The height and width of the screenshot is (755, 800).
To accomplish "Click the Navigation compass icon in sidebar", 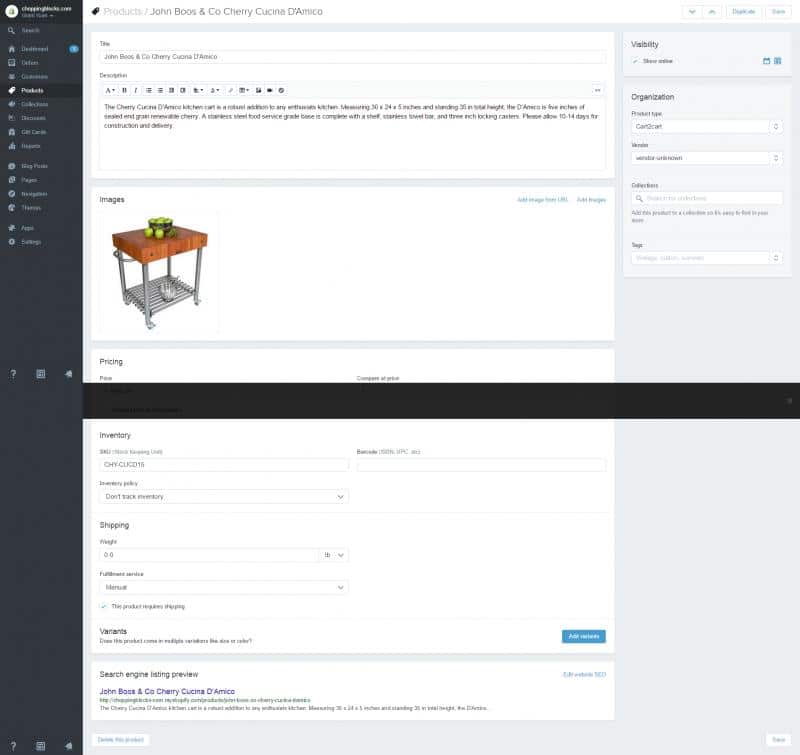I will point(12,194).
